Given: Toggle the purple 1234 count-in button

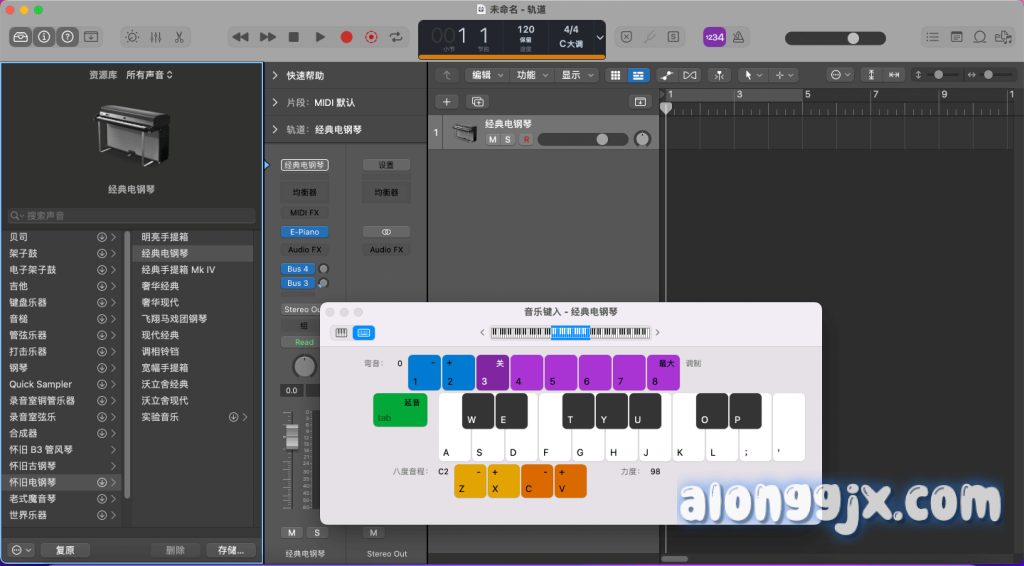Looking at the screenshot, I should click(x=714, y=37).
